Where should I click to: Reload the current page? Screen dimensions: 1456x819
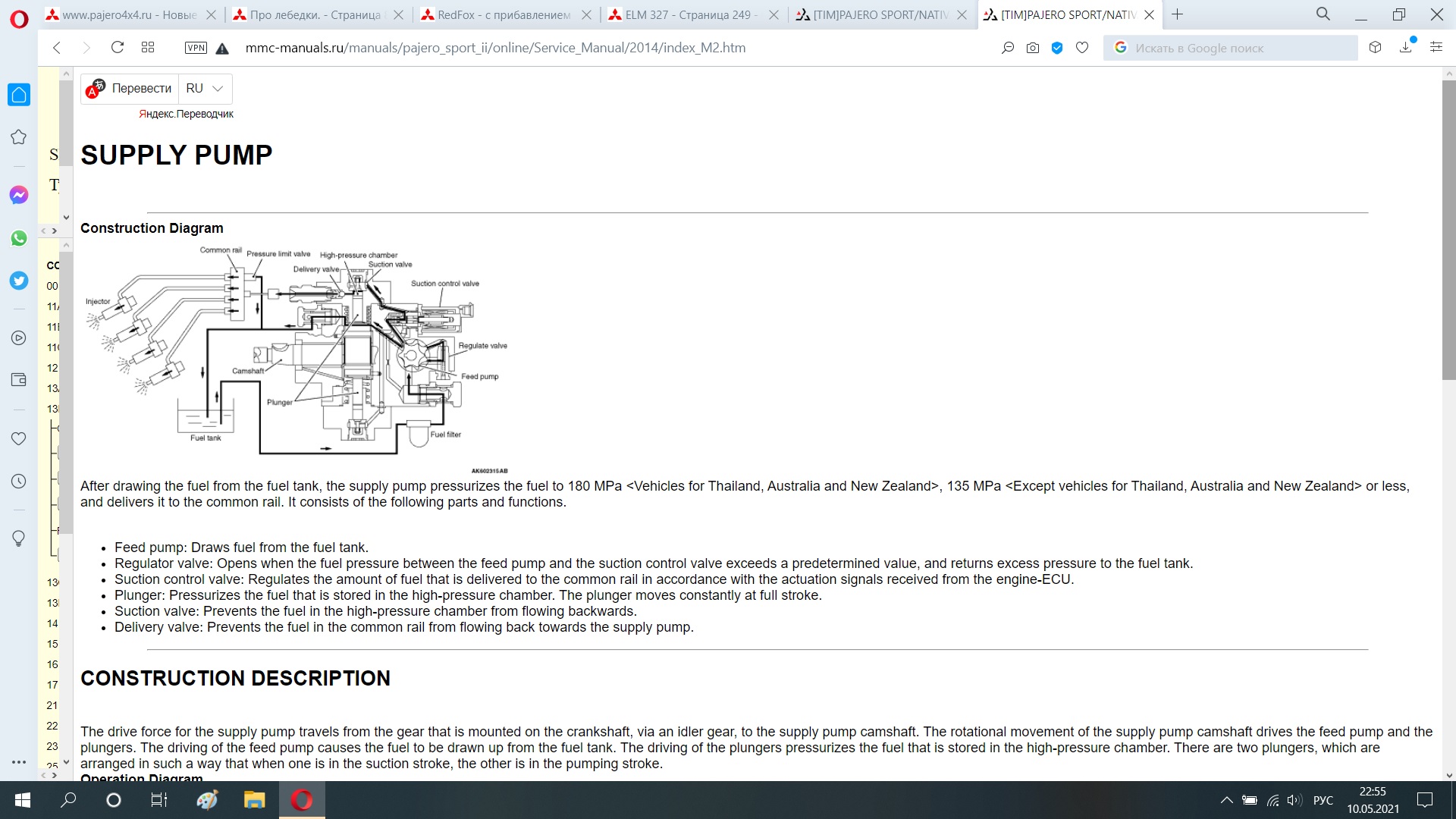[x=117, y=48]
